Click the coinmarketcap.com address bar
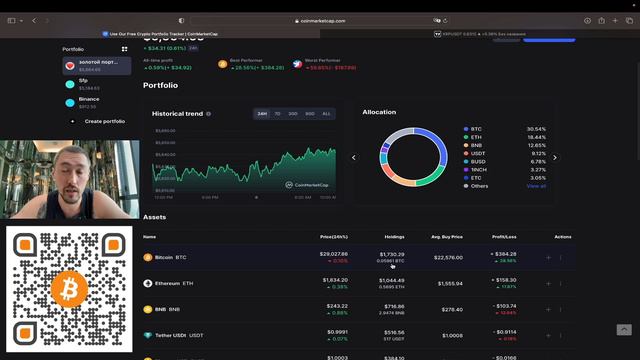The image size is (640, 360). (x=320, y=20)
